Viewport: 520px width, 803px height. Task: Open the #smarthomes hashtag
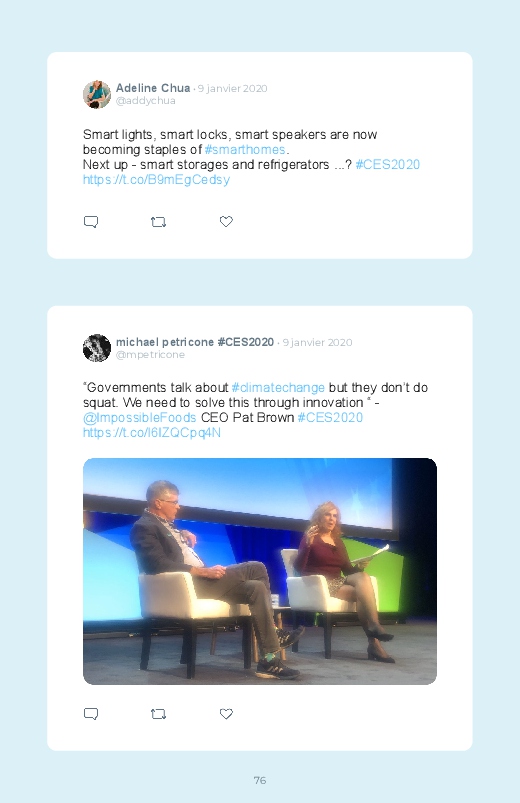[245, 150]
